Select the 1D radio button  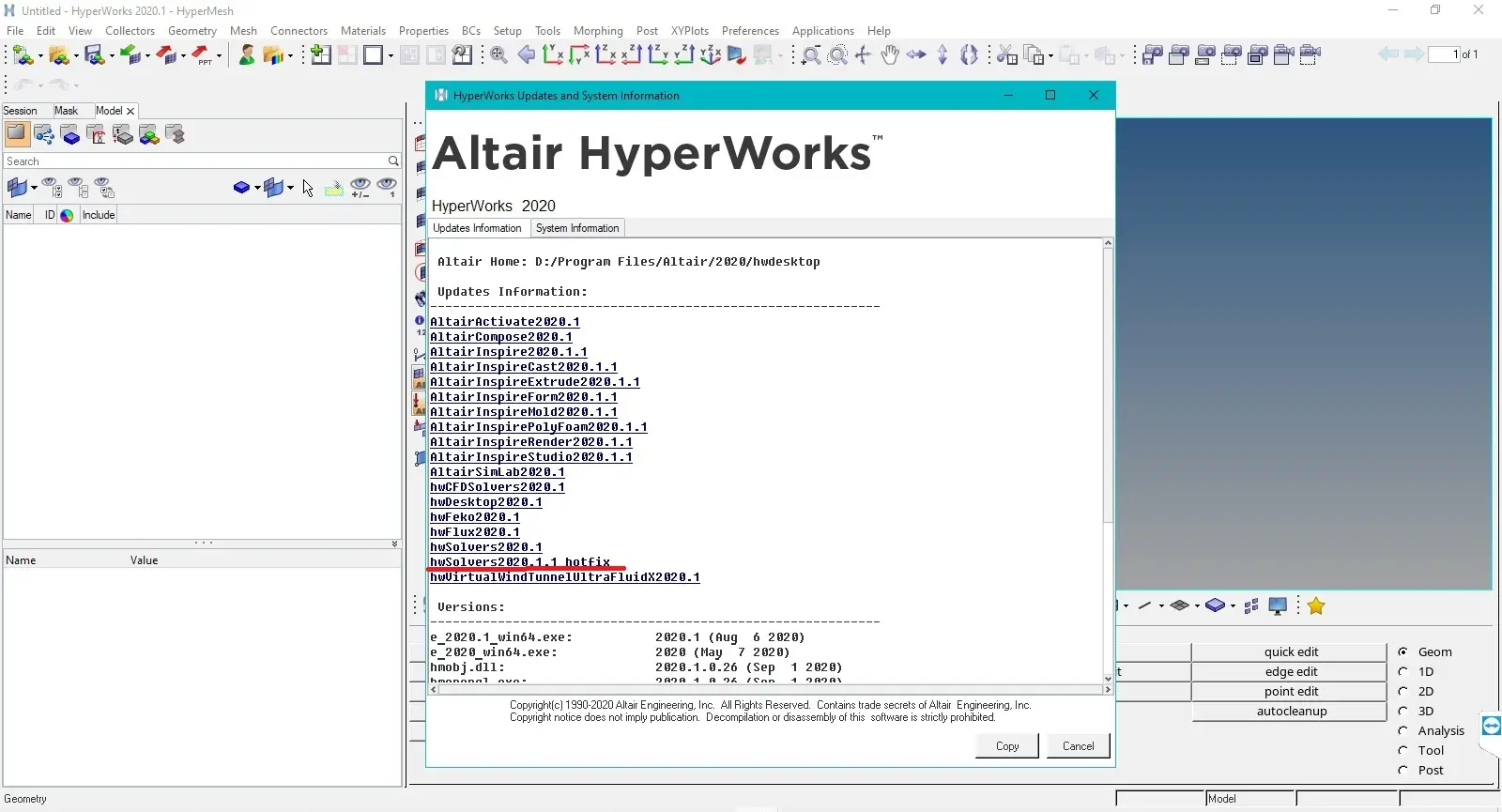(x=1403, y=671)
